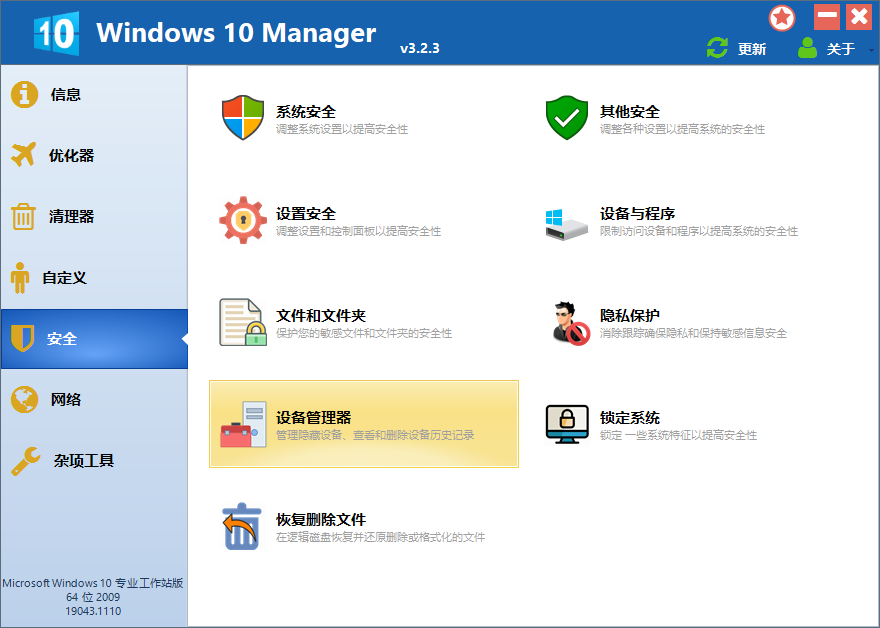Click the System Security shield icon
The image size is (880, 628).
click(x=243, y=118)
